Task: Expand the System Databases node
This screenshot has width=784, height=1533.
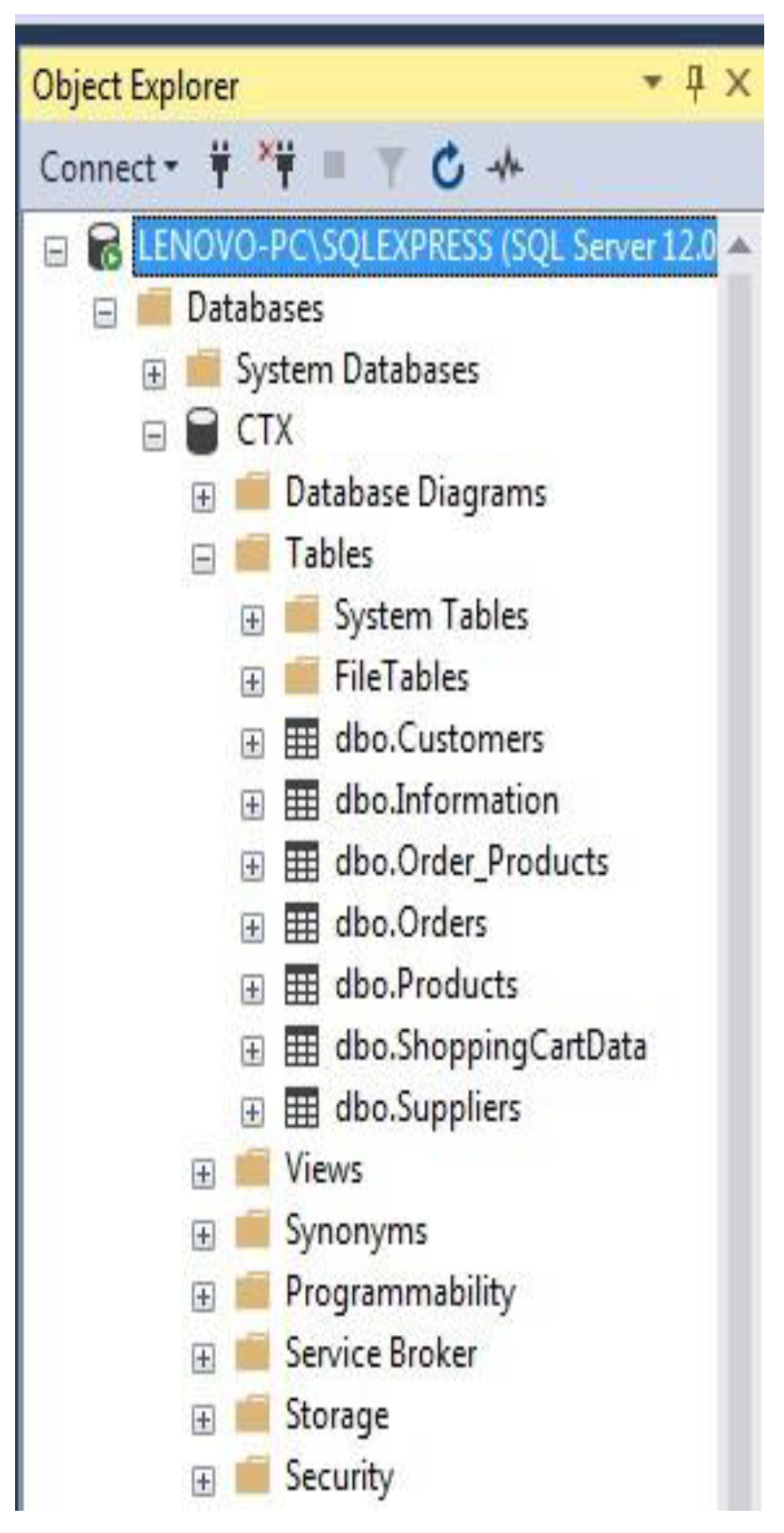Action: (154, 374)
